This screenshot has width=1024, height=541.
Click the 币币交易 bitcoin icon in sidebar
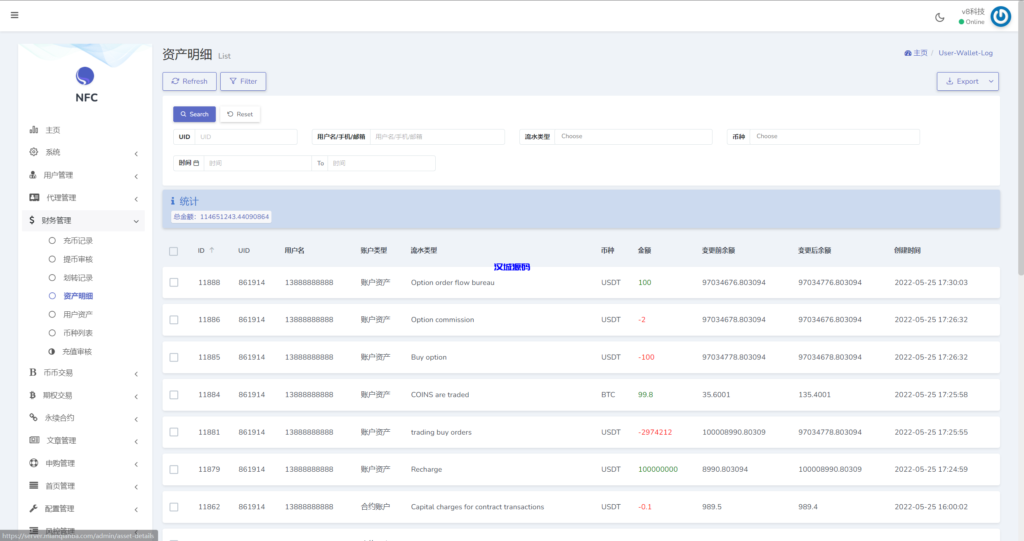(34, 372)
